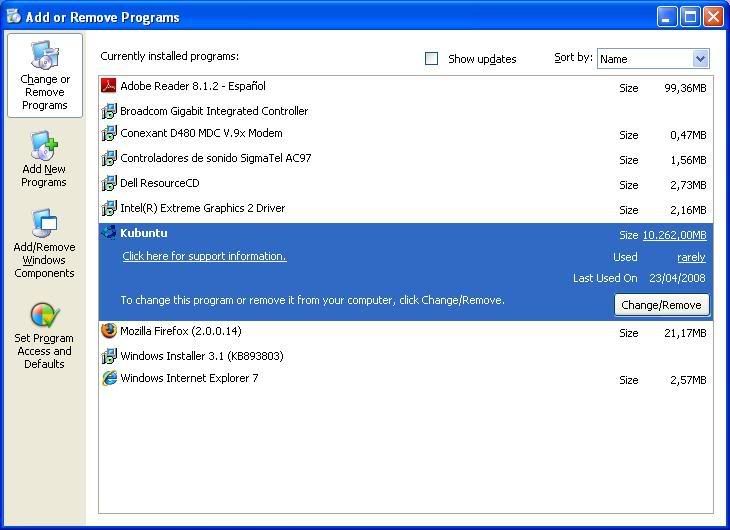Click the Intel Extreme Graphics 2 Driver icon
This screenshot has width=730, height=530.
(x=109, y=208)
